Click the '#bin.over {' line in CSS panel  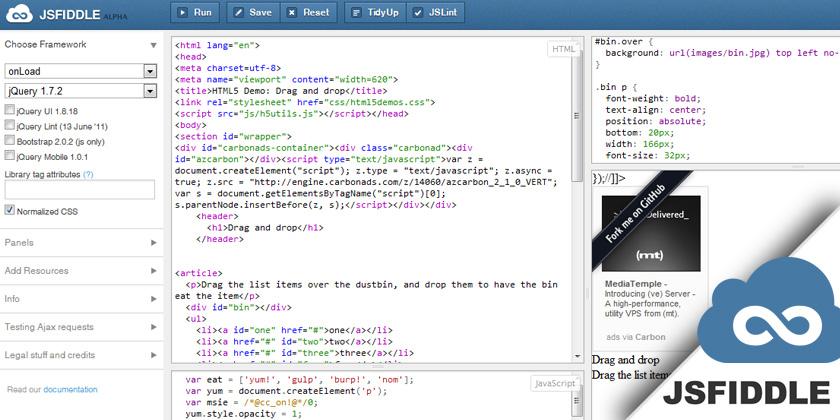click(x=624, y=41)
